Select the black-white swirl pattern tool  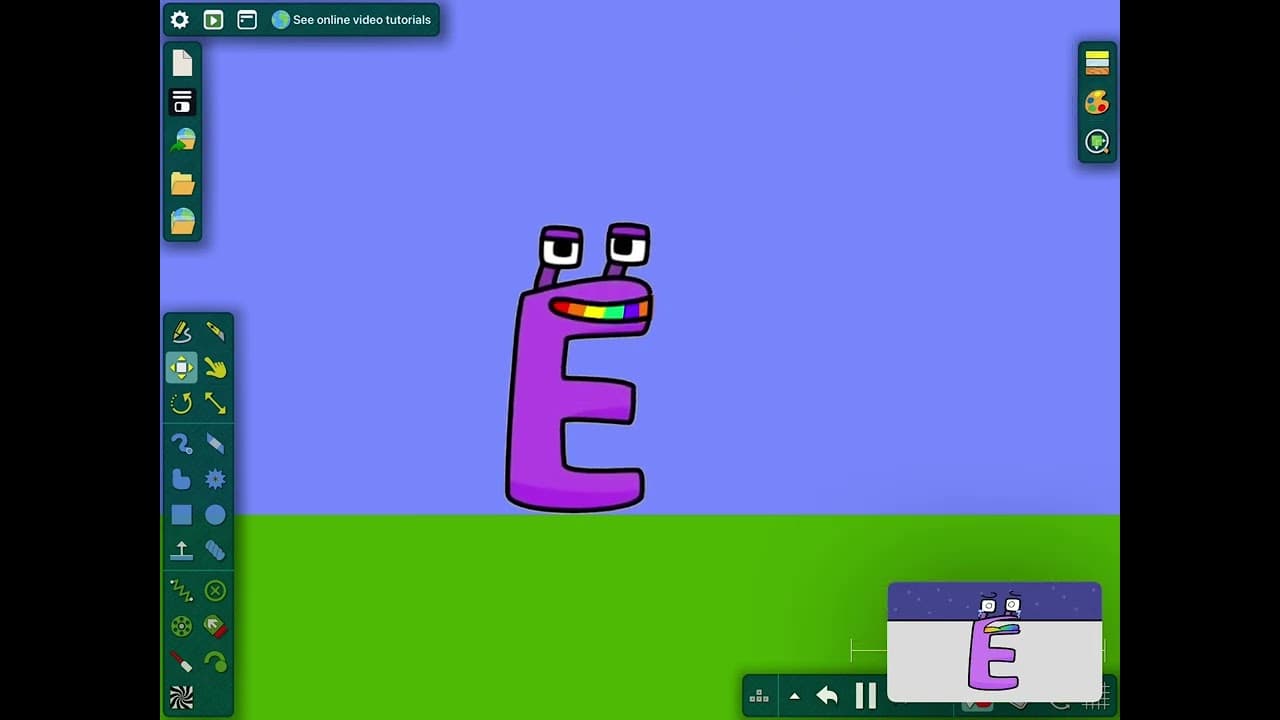tap(181, 697)
